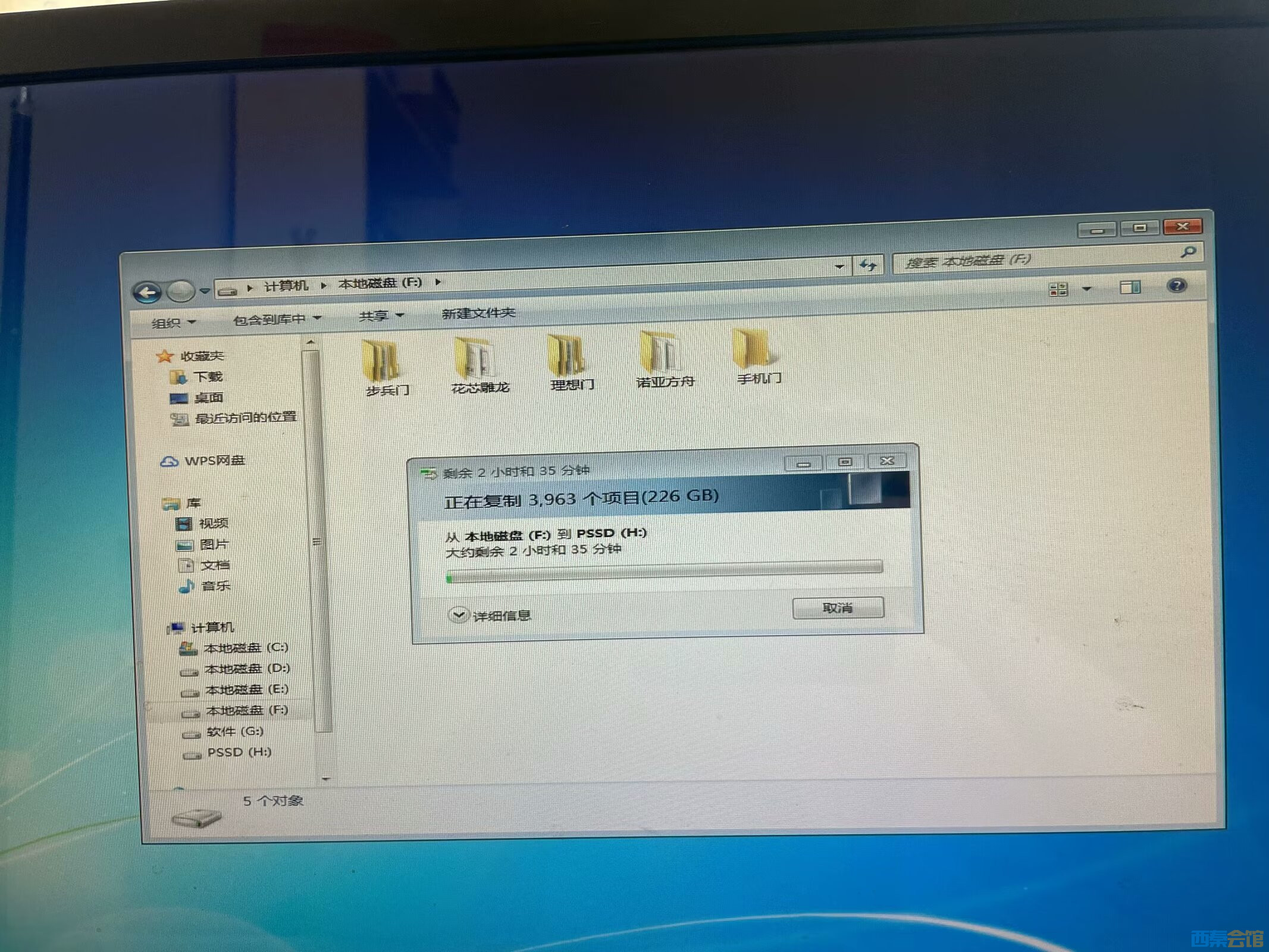Select 本地磁盘 (C:) in navigation tree
This screenshot has height=952, width=1269.
click(245, 647)
